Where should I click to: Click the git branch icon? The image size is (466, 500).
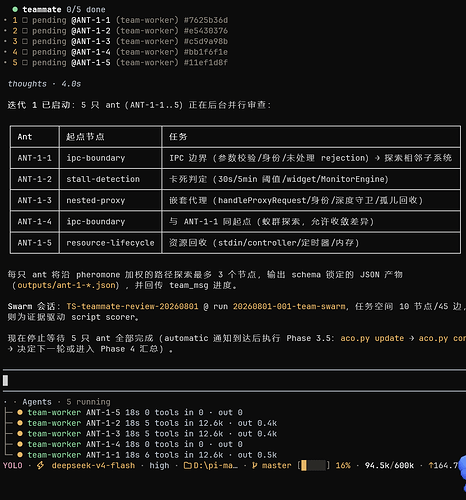pyautogui.click(x=255, y=465)
